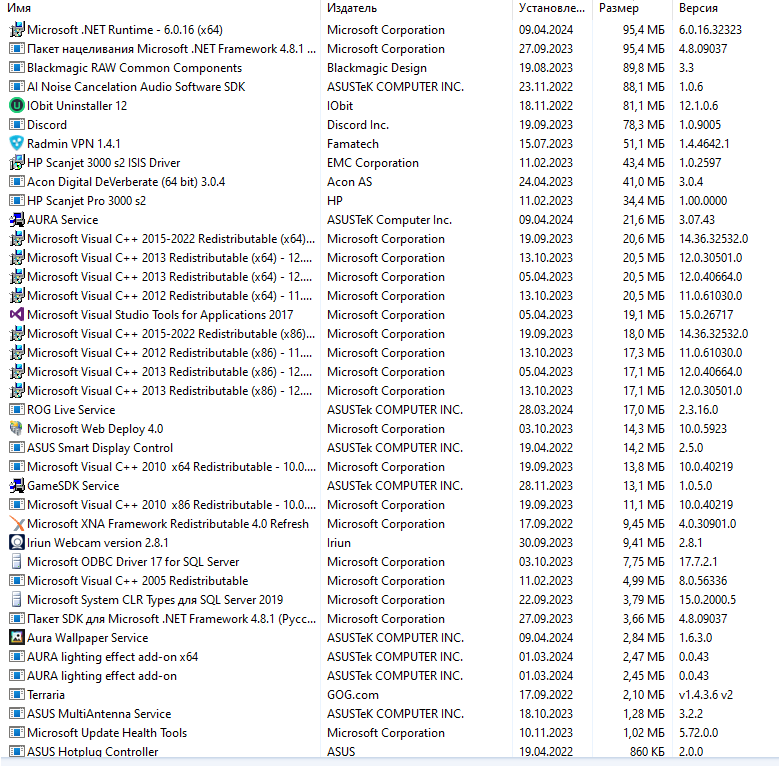Click the Discord entry icon

pyautogui.click(x=16, y=125)
